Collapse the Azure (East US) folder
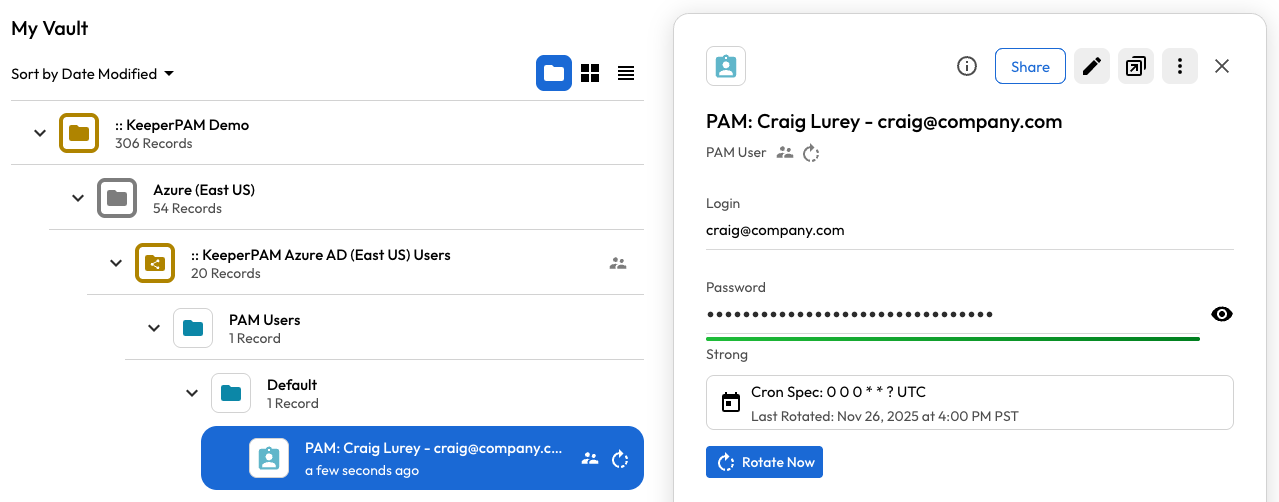Screen dimensions: 1279x502 point(78,198)
